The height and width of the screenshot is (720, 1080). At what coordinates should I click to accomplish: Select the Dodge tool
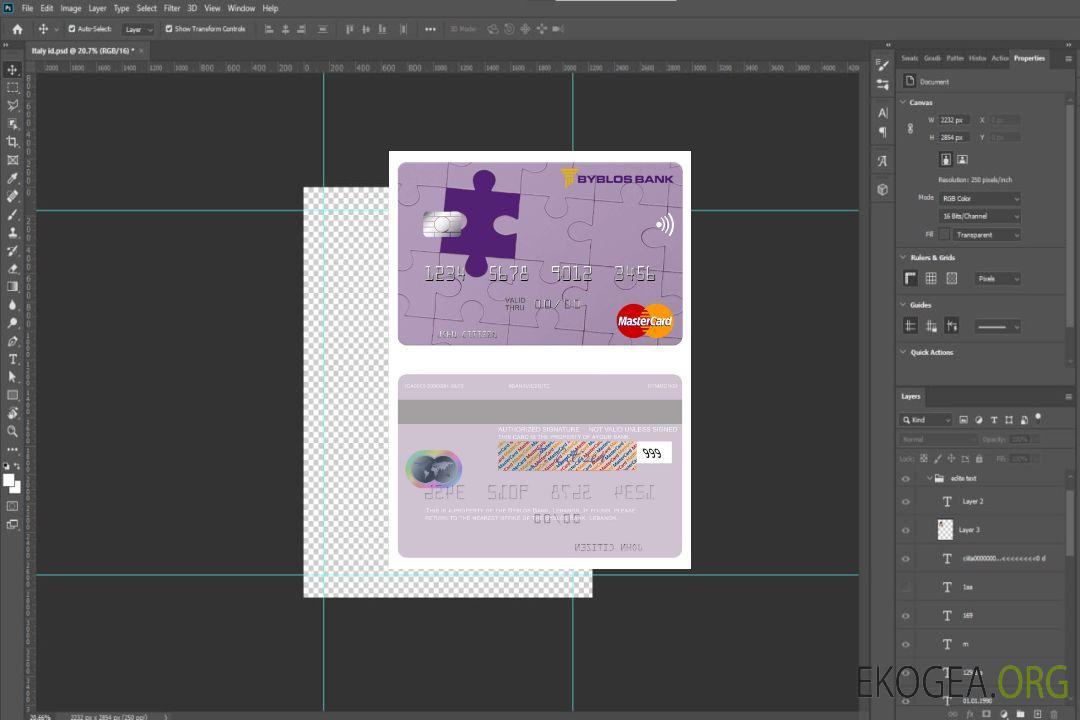click(12, 322)
